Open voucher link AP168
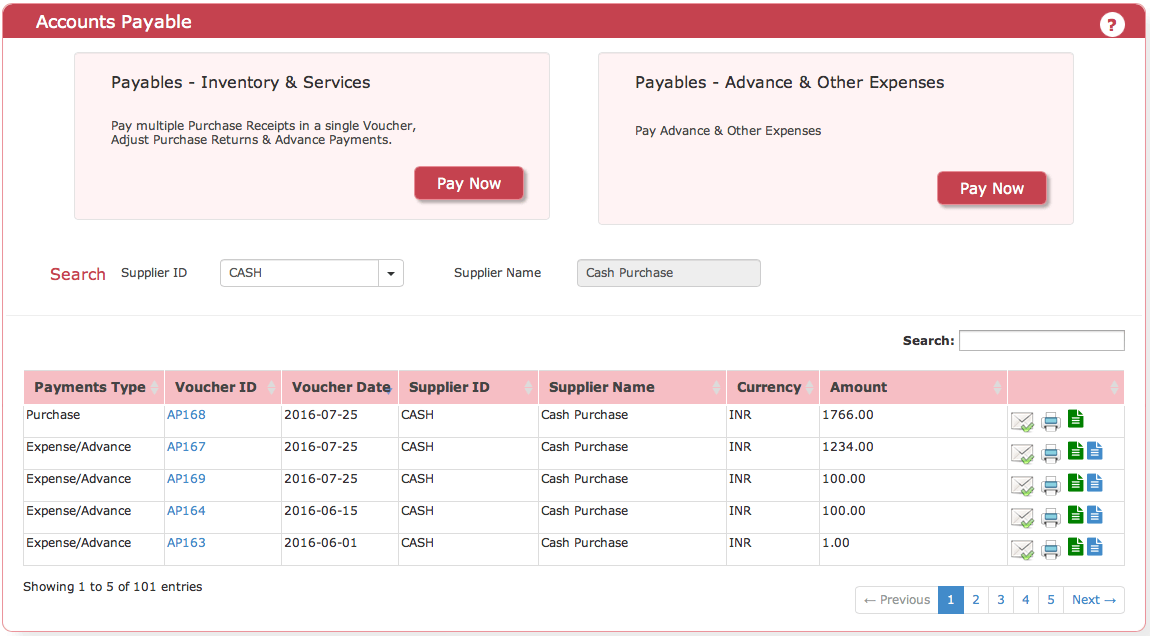 coord(186,414)
